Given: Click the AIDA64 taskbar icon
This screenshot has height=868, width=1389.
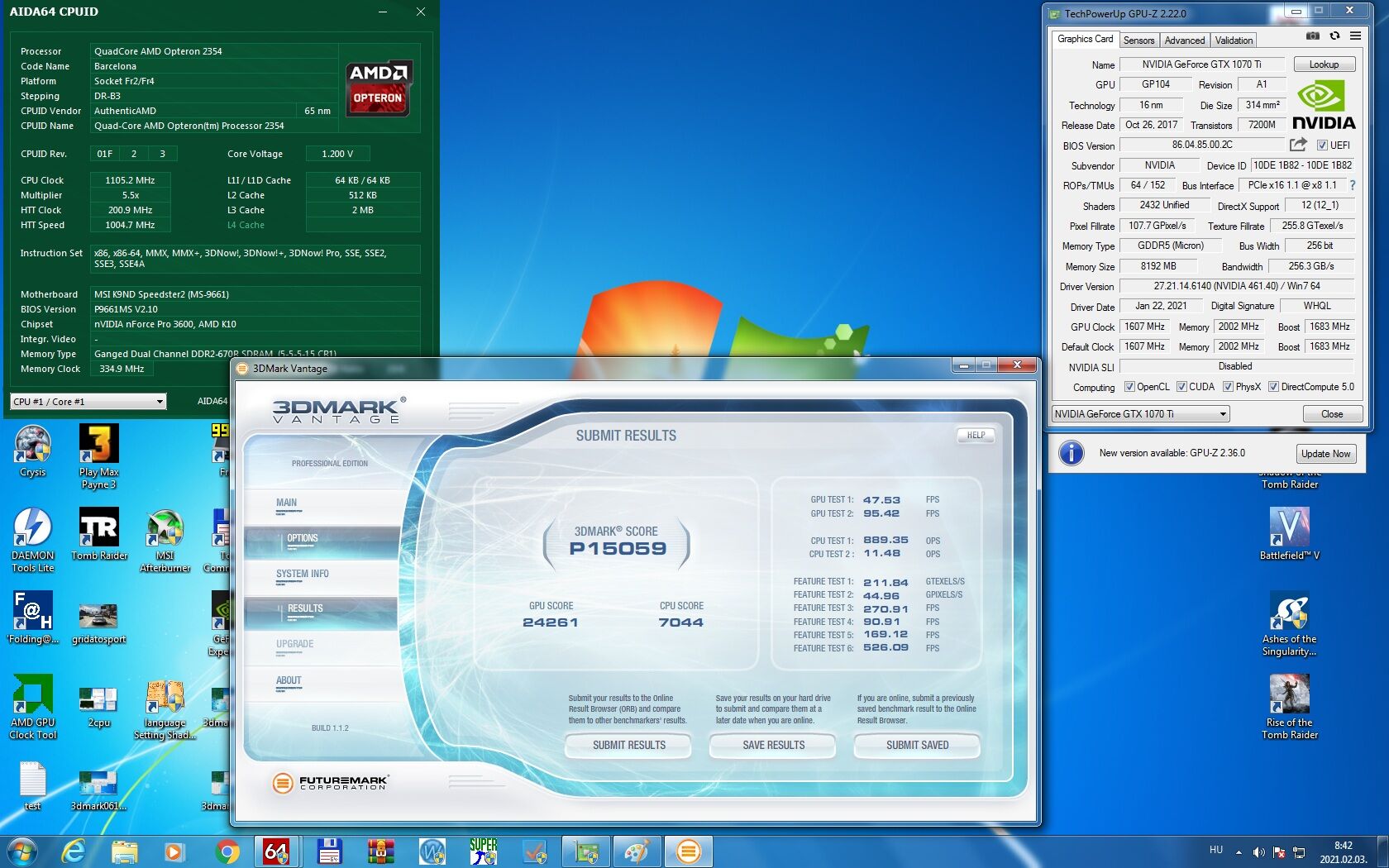Looking at the screenshot, I should [276, 851].
